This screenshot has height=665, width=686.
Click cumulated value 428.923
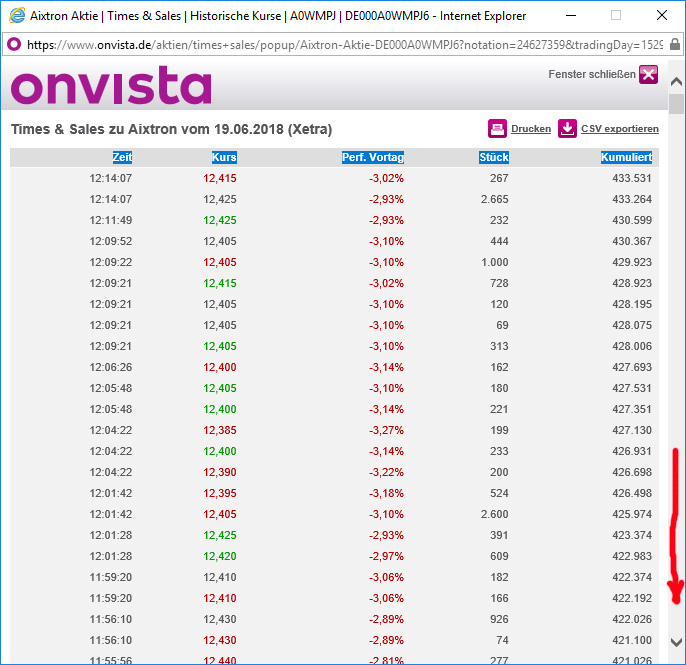[632, 283]
